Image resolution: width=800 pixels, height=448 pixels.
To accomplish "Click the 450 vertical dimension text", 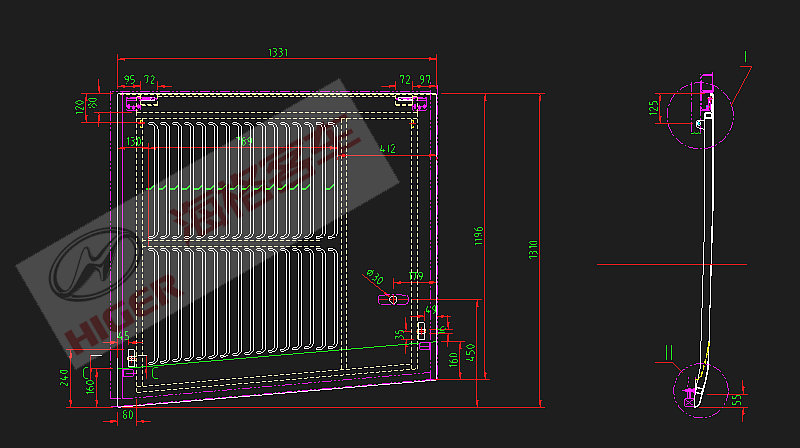I will click(468, 353).
